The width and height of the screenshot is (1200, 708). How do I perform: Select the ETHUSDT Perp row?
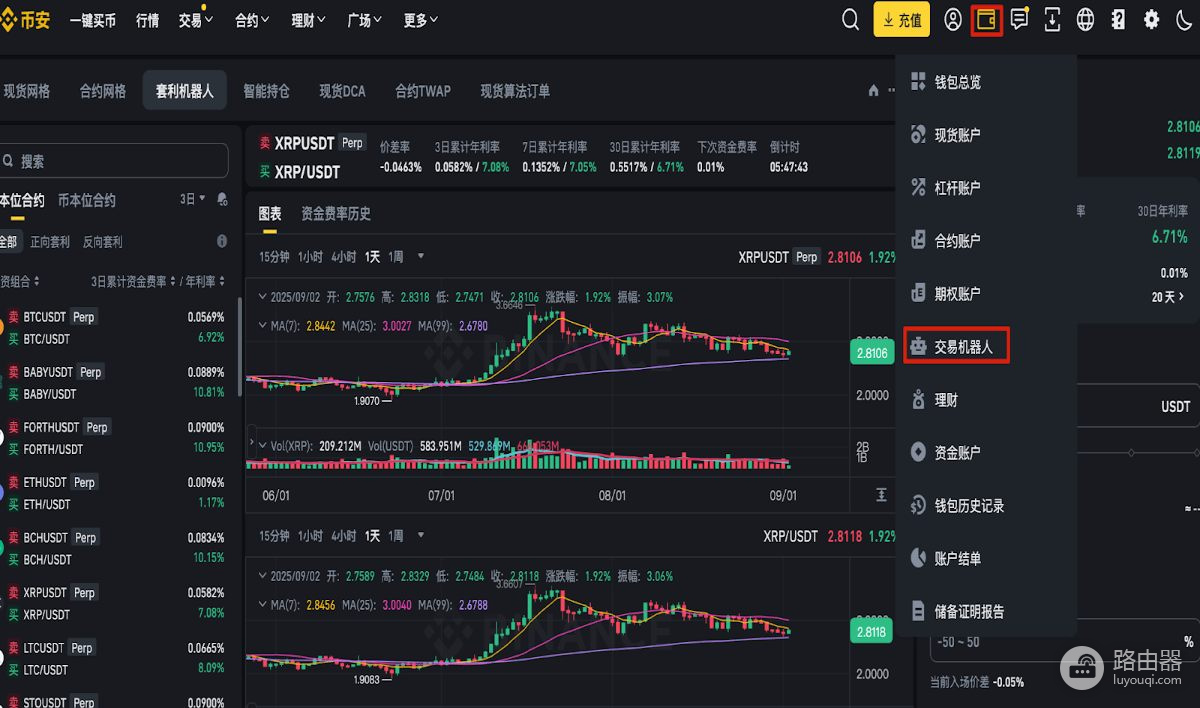[117, 493]
